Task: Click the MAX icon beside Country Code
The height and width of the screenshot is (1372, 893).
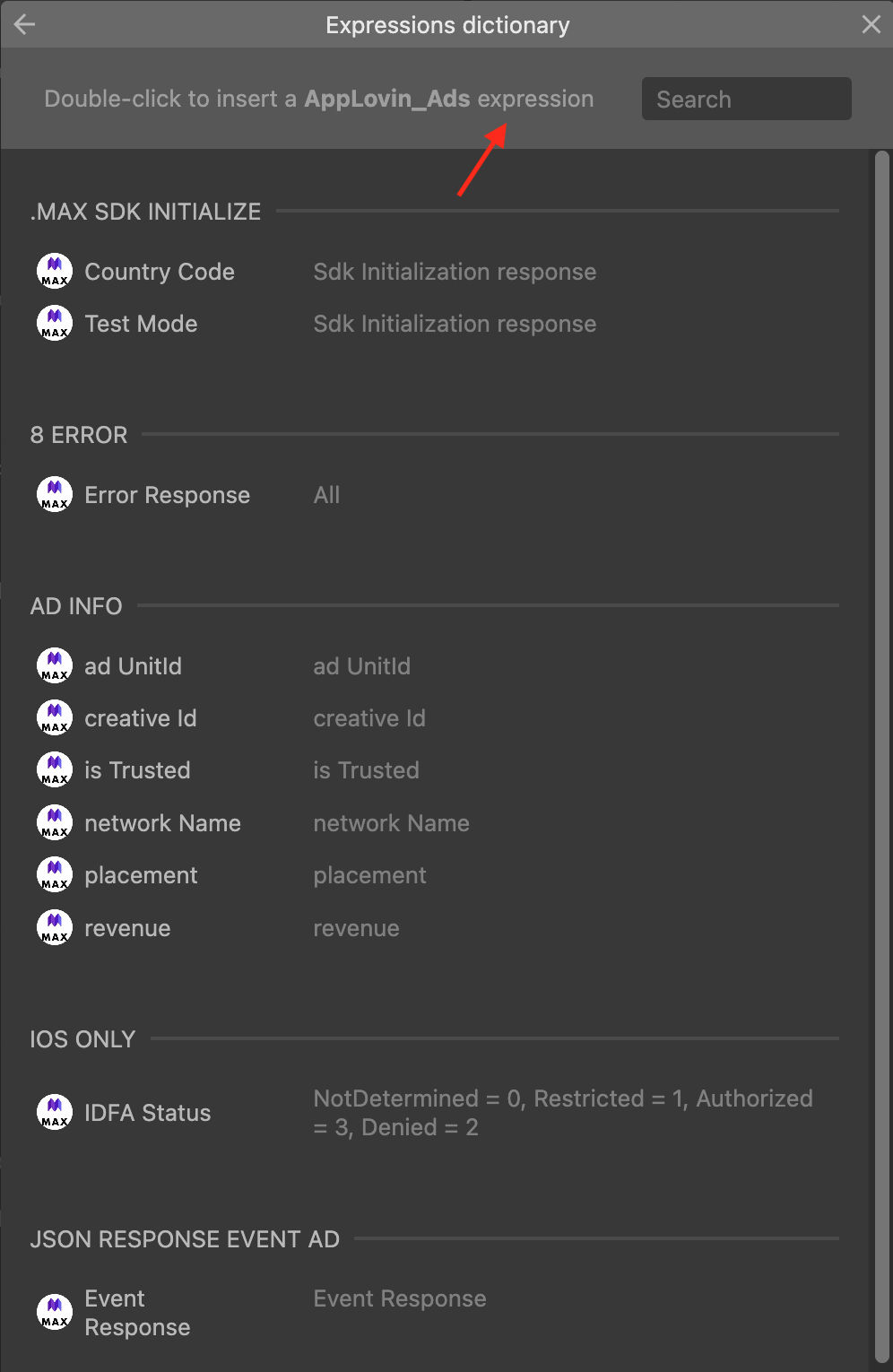Action: pyautogui.click(x=55, y=272)
